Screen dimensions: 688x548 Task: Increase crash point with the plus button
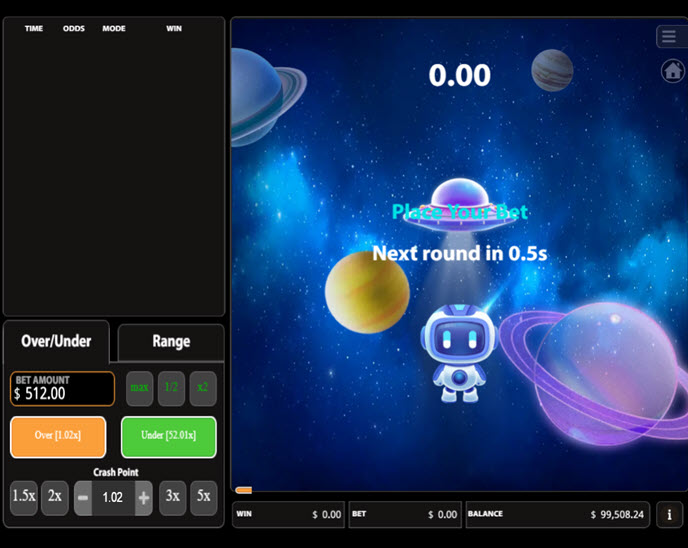click(144, 498)
